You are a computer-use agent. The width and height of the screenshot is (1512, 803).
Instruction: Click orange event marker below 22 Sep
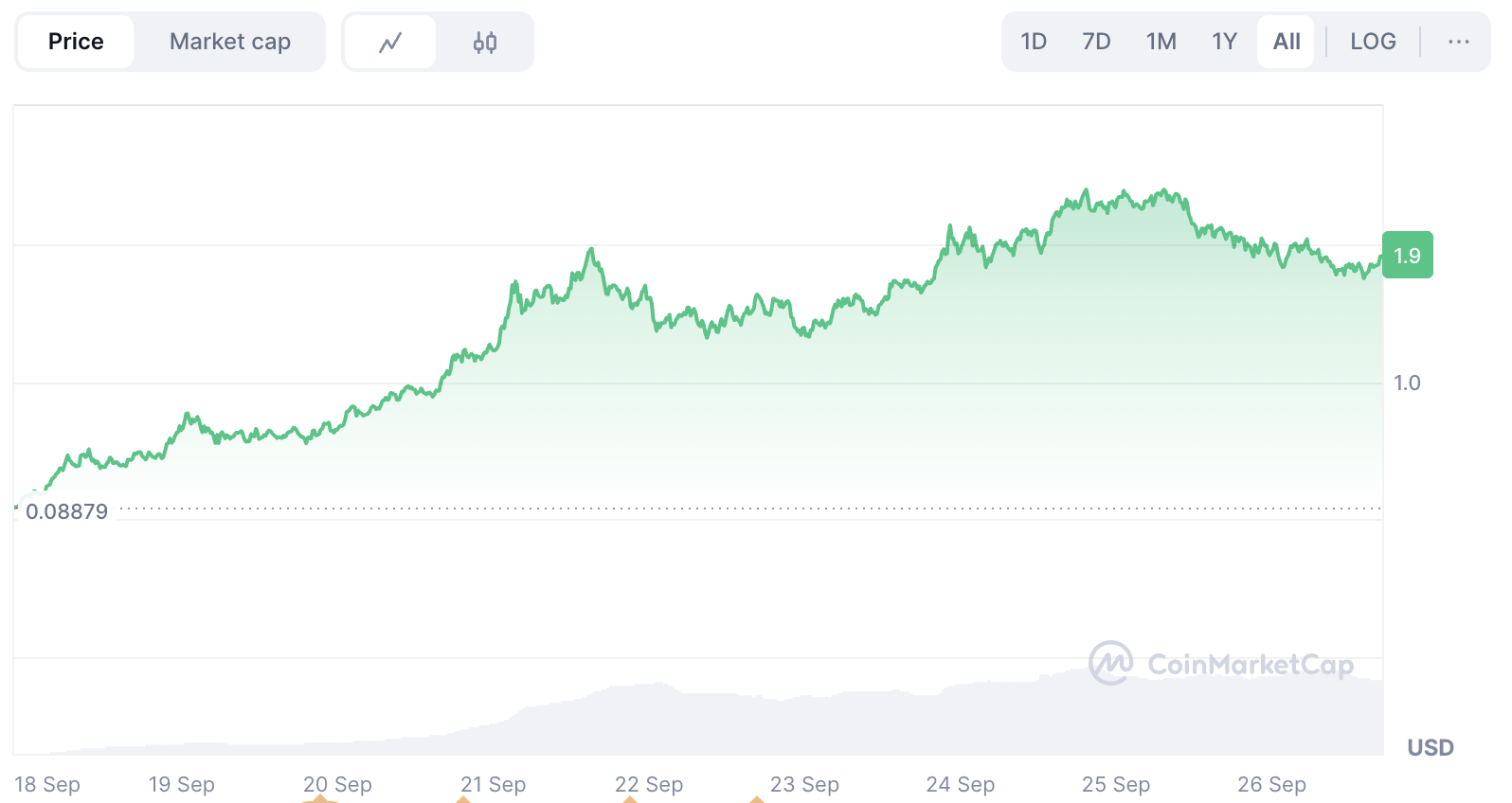coord(630,799)
